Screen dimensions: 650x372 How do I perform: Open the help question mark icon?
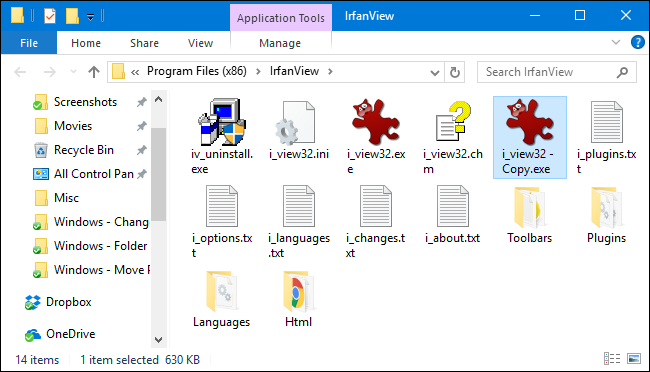pos(638,42)
